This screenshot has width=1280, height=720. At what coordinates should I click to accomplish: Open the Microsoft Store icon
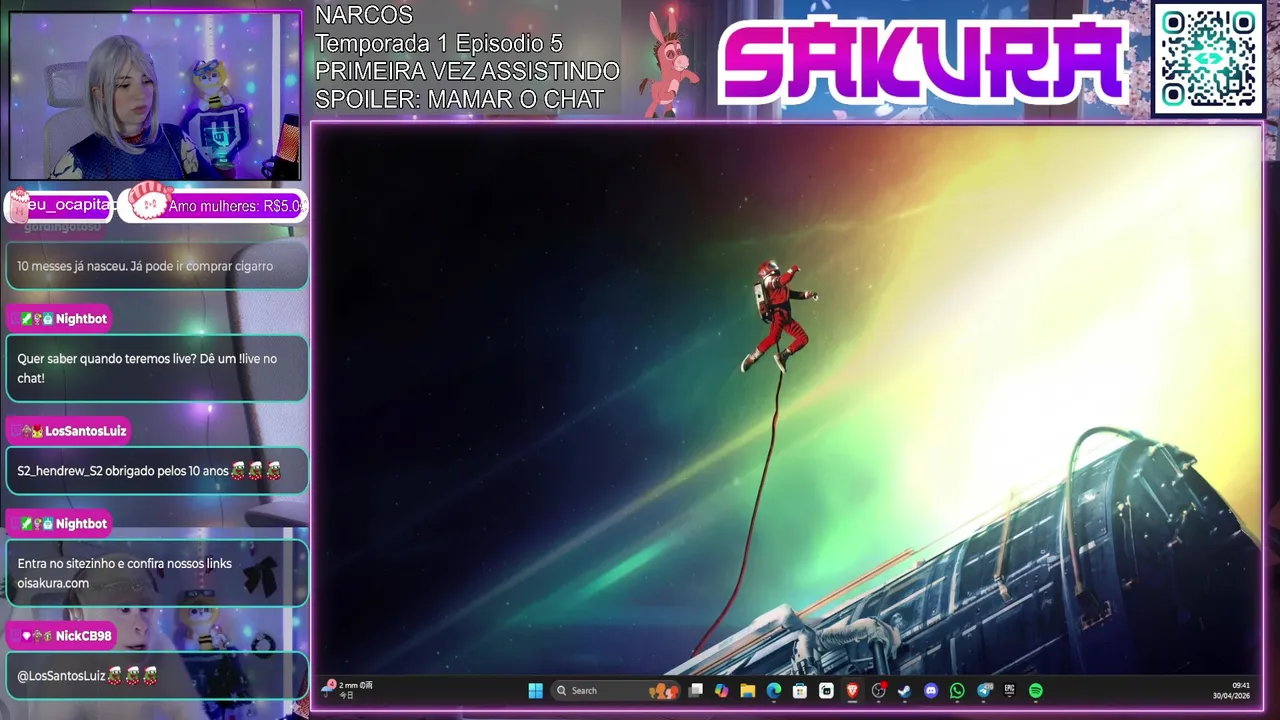(800, 691)
